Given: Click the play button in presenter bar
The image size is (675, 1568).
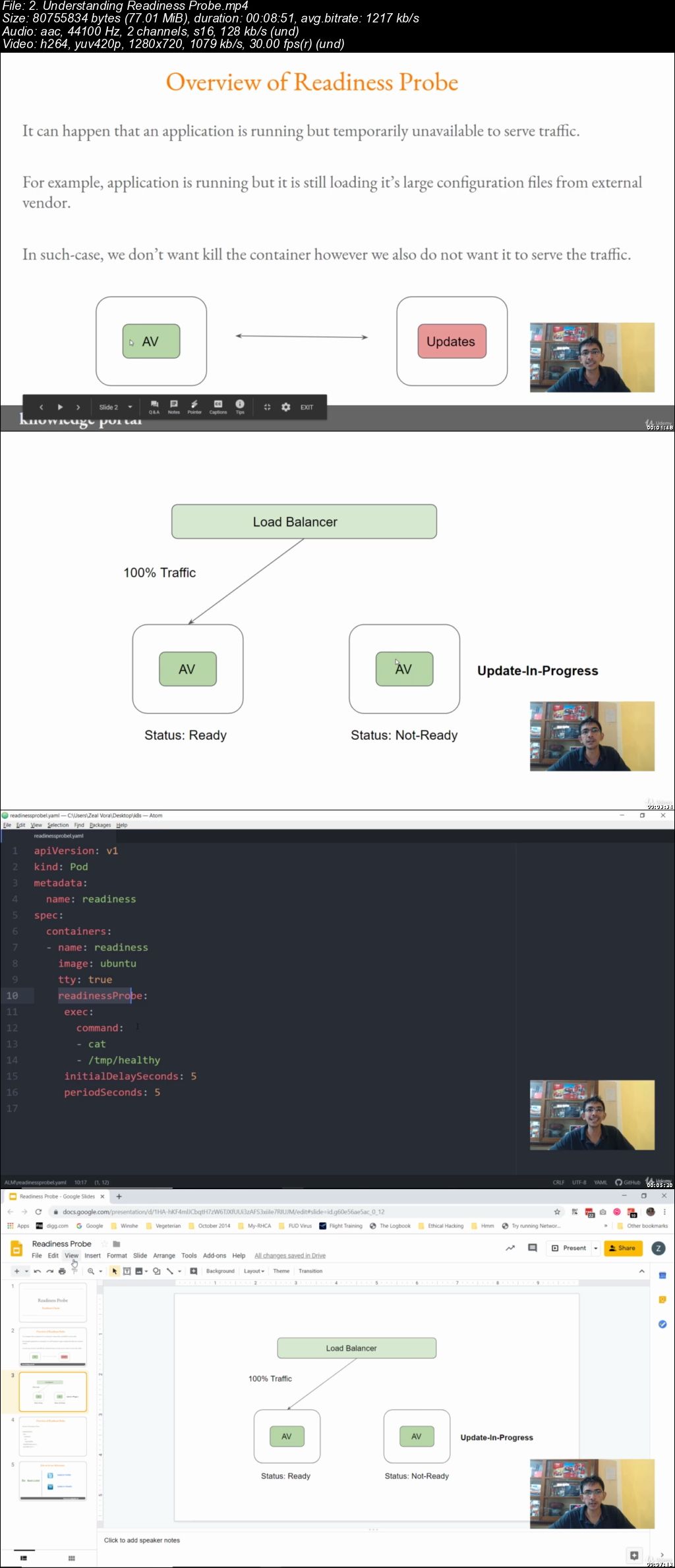Looking at the screenshot, I should tap(60, 407).
